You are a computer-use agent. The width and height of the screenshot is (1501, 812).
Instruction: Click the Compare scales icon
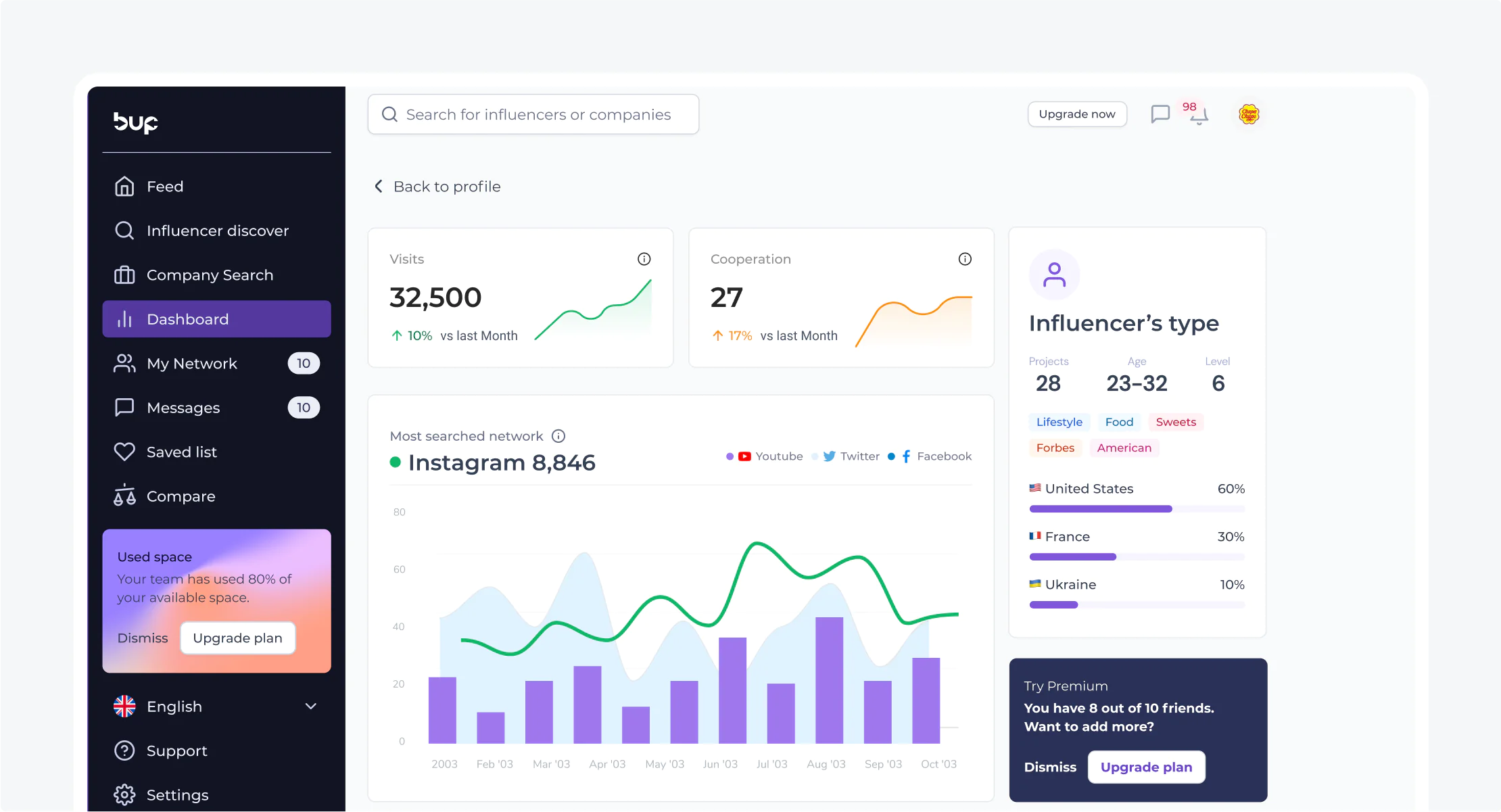pos(124,496)
